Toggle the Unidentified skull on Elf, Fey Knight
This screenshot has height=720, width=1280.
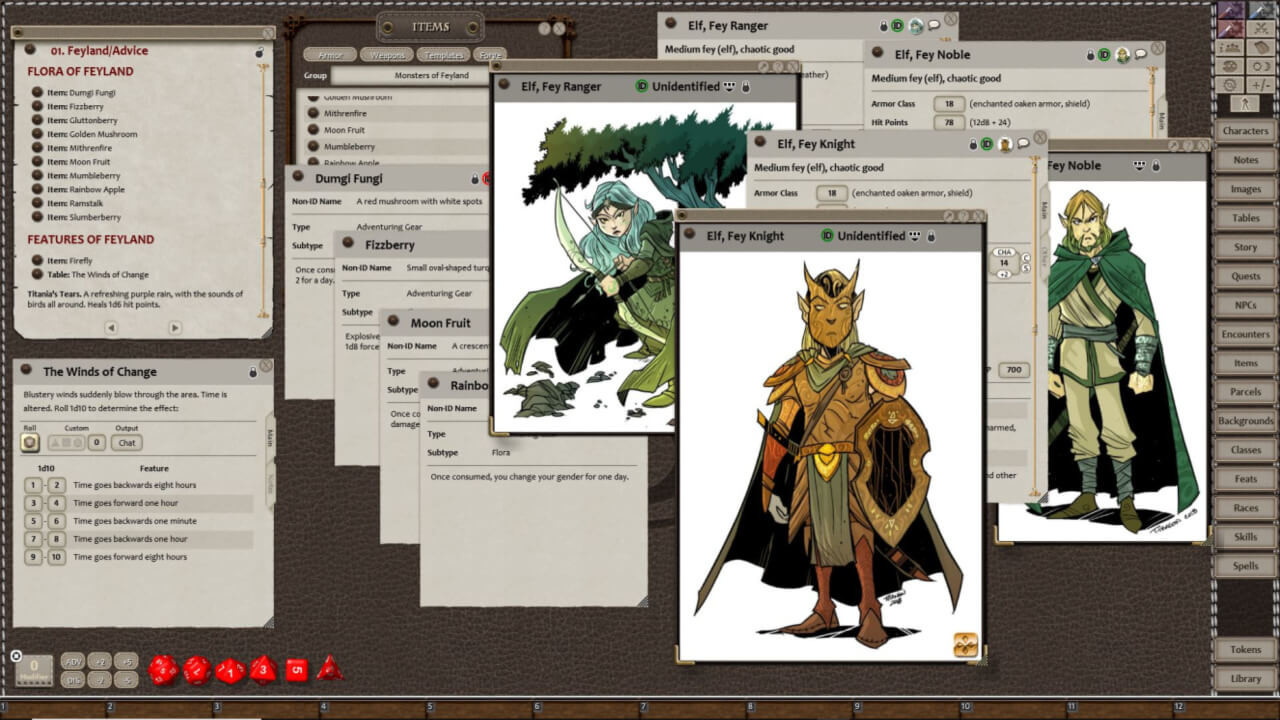click(914, 235)
